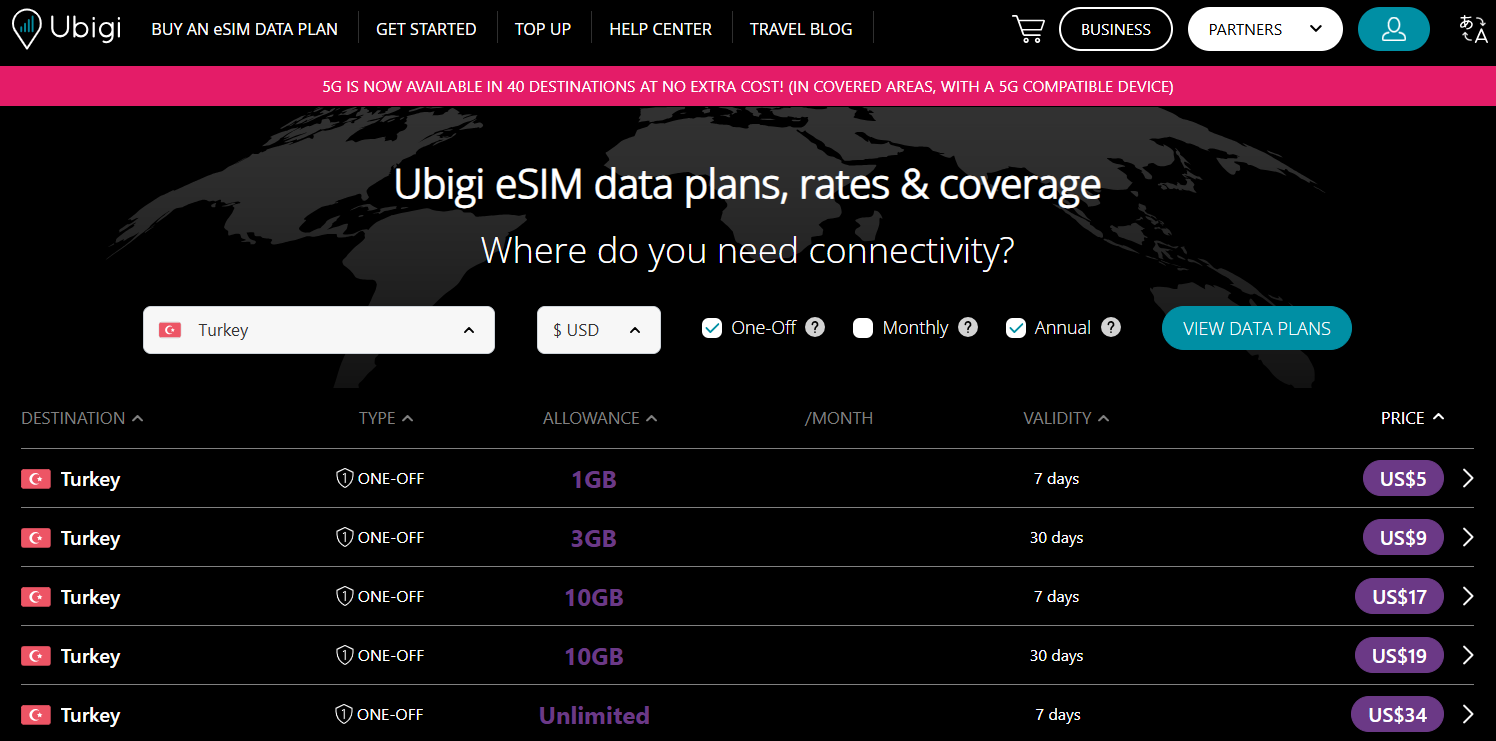Click the help icon next to Annual

click(1110, 327)
